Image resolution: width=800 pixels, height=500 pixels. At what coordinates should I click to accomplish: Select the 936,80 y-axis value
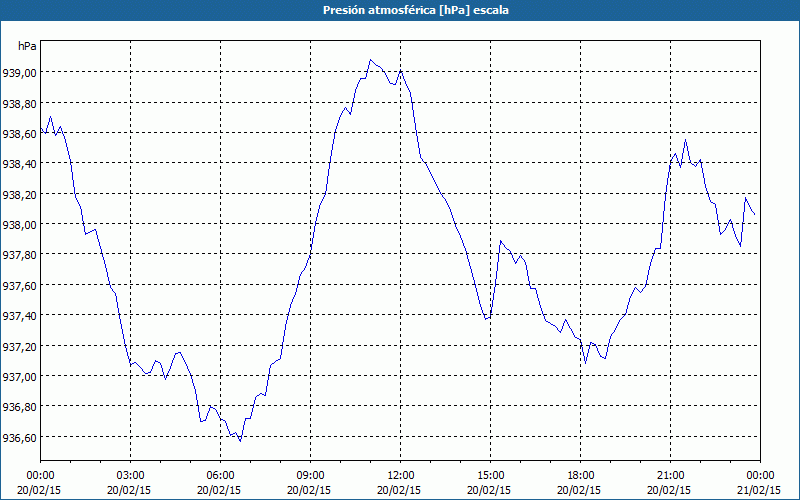pos(19,407)
